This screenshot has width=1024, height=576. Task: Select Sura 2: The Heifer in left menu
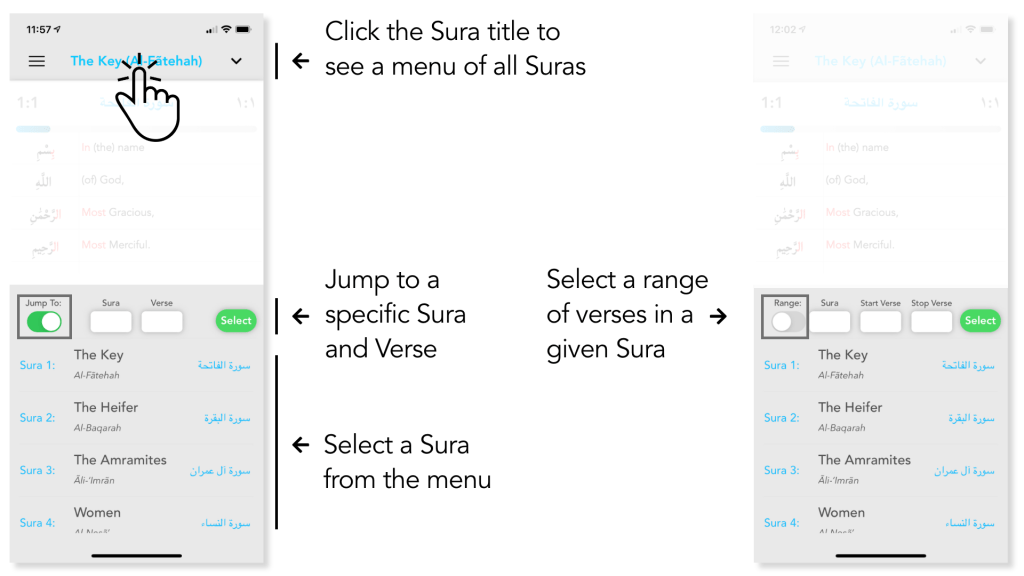click(135, 417)
